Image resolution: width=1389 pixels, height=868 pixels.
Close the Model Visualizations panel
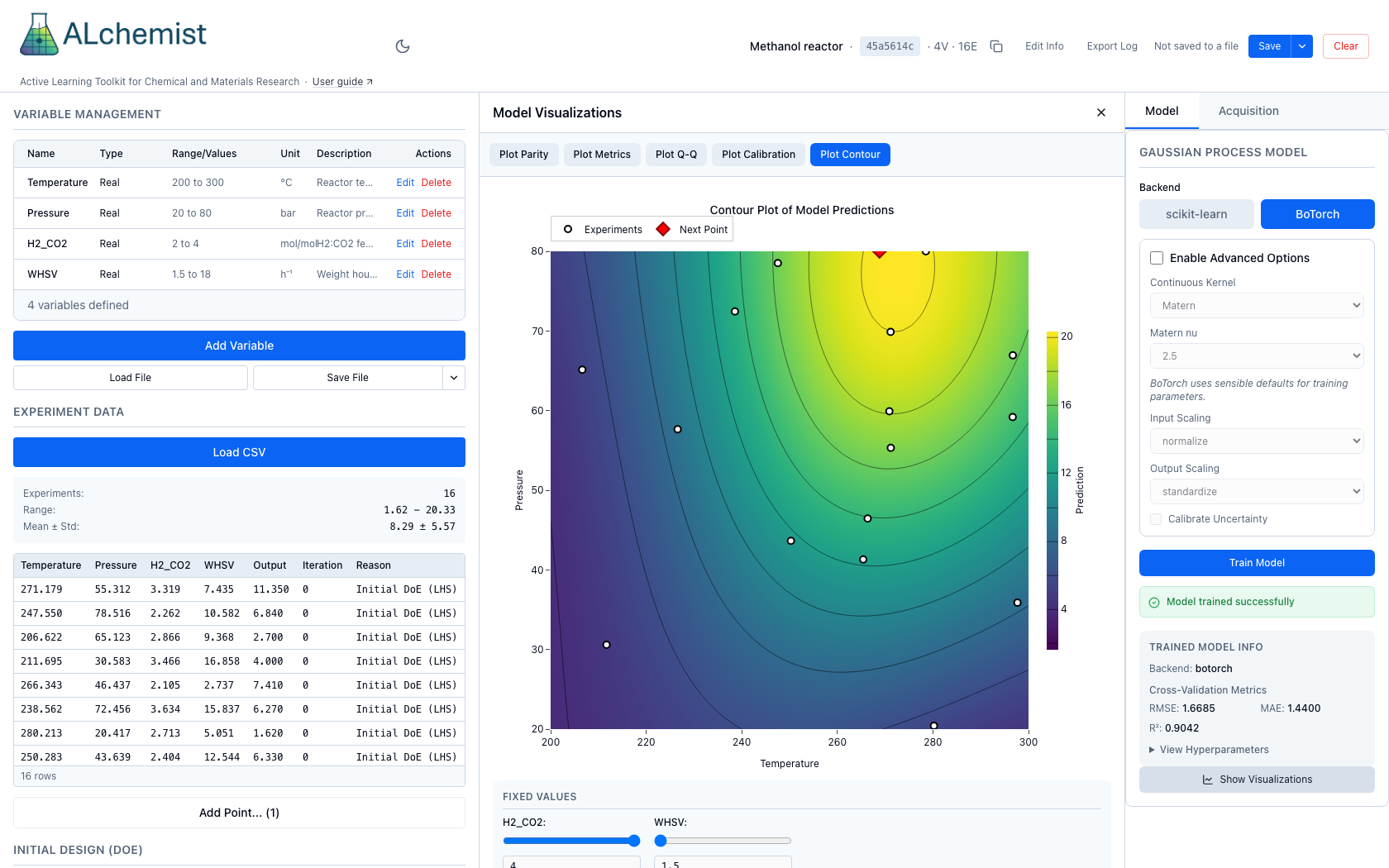1101,112
